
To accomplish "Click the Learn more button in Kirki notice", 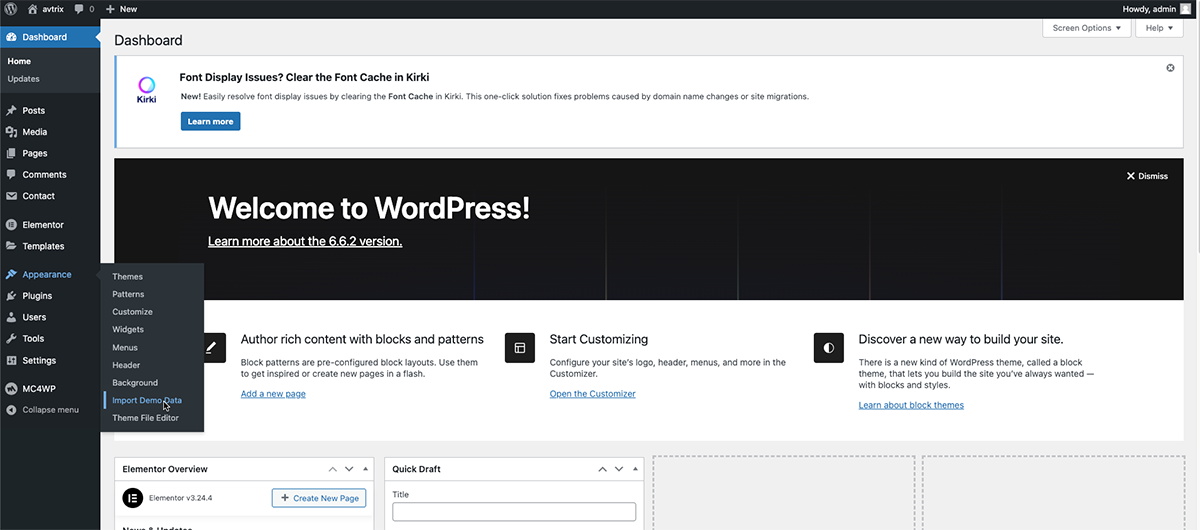I will pos(210,122).
